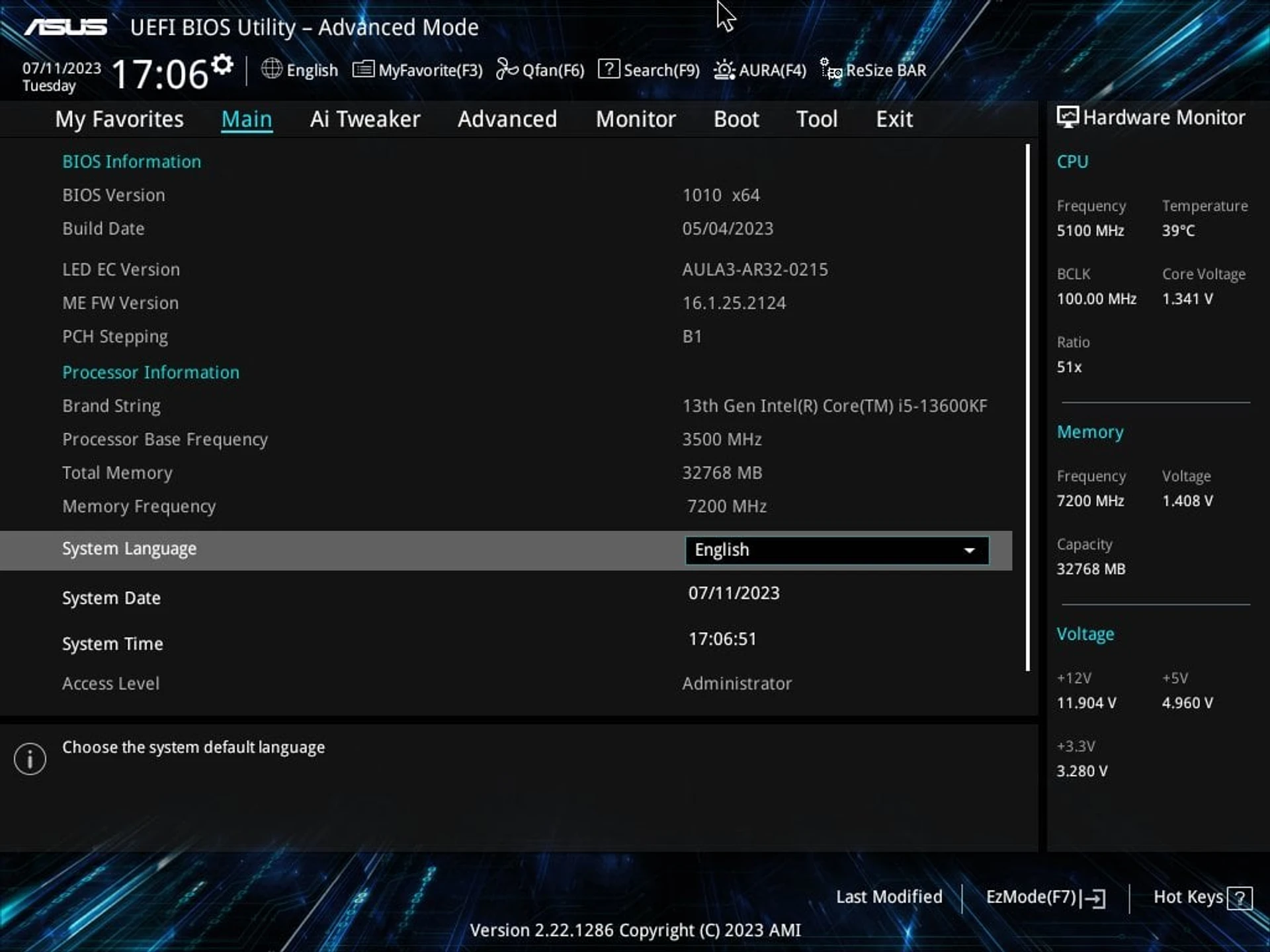The width and height of the screenshot is (1270, 952).
Task: Click the settings gear next to the clock
Action: pos(222,65)
